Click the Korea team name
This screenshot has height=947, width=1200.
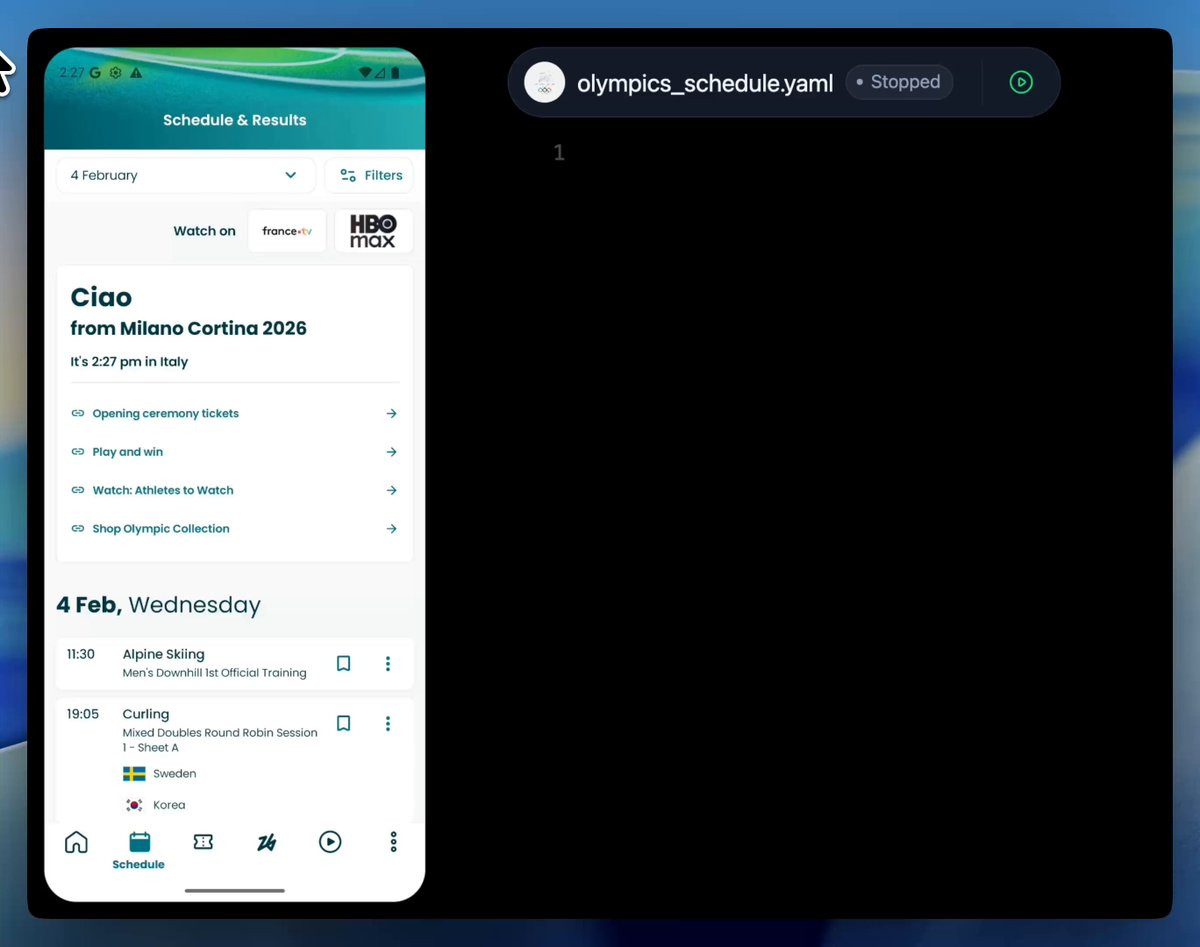(169, 805)
